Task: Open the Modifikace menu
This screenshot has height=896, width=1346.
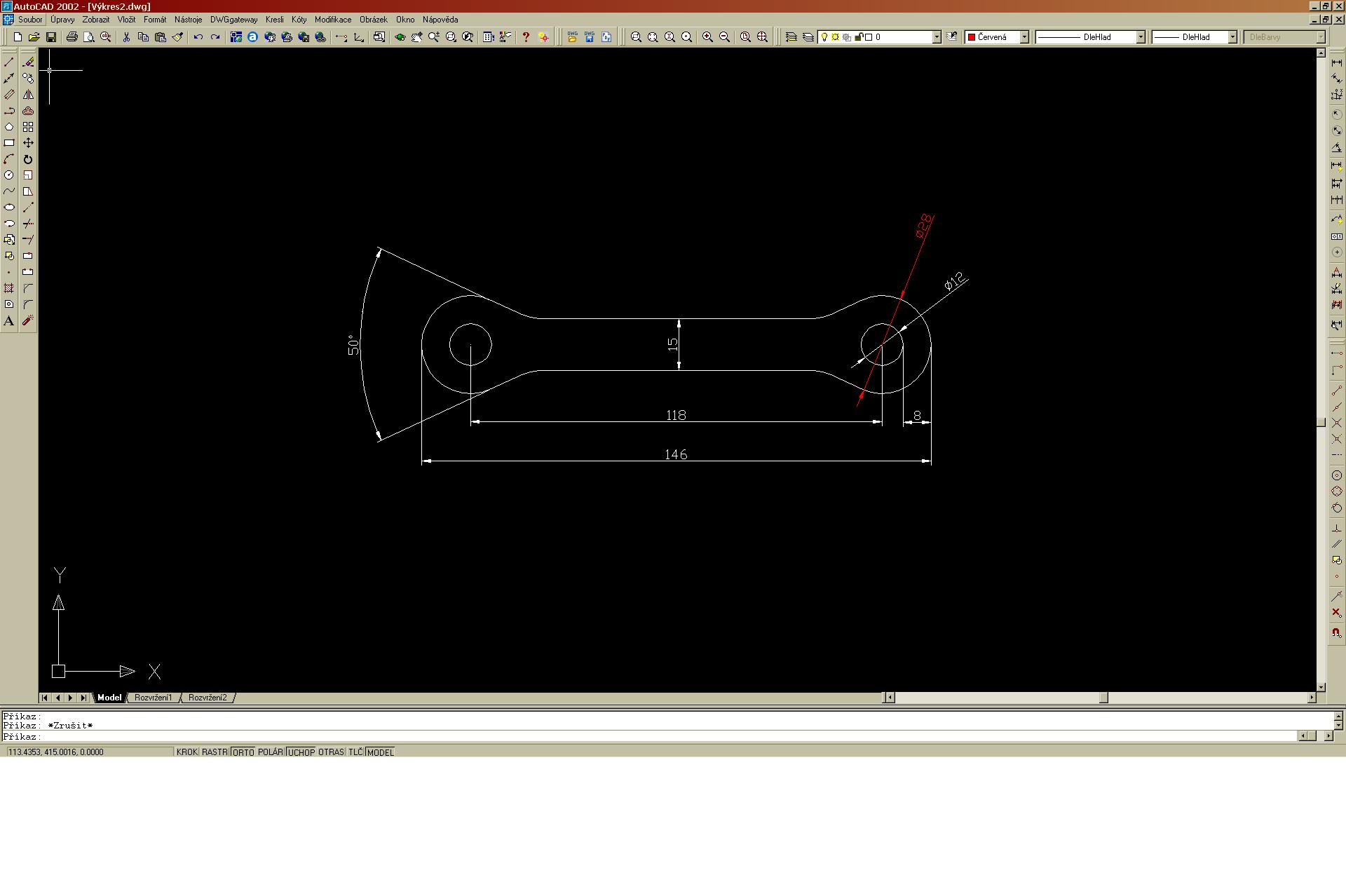Action: point(333,20)
